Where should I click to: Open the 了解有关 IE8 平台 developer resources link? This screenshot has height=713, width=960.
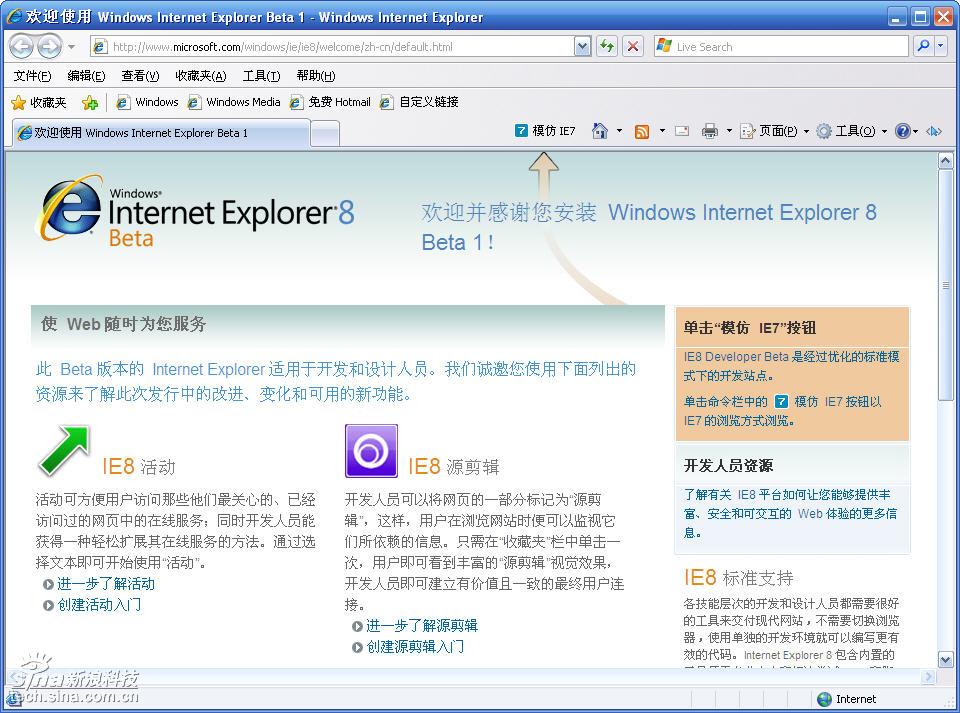(790, 513)
